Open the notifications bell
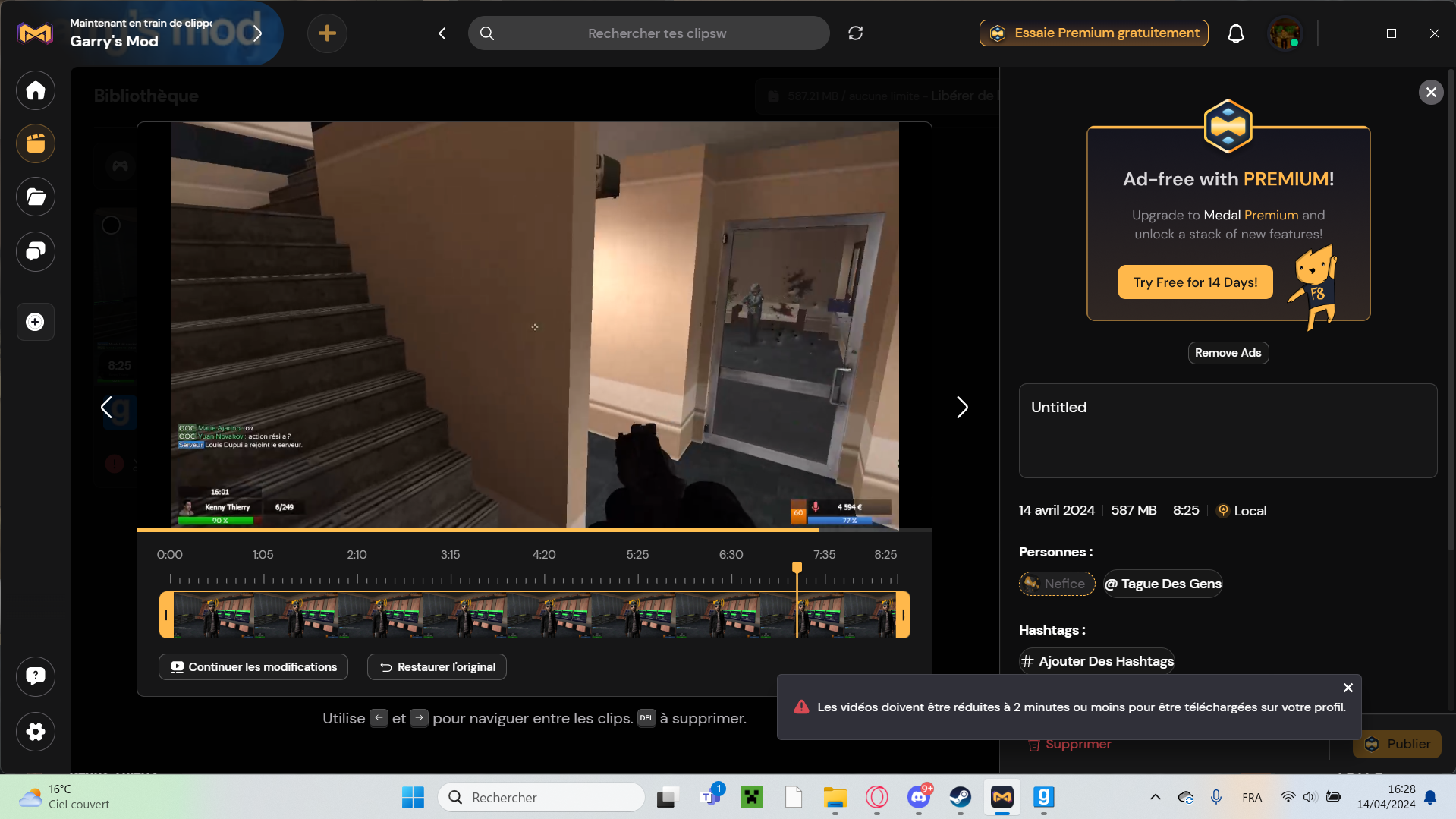Screen dimensions: 1456x819 pos(1236,33)
